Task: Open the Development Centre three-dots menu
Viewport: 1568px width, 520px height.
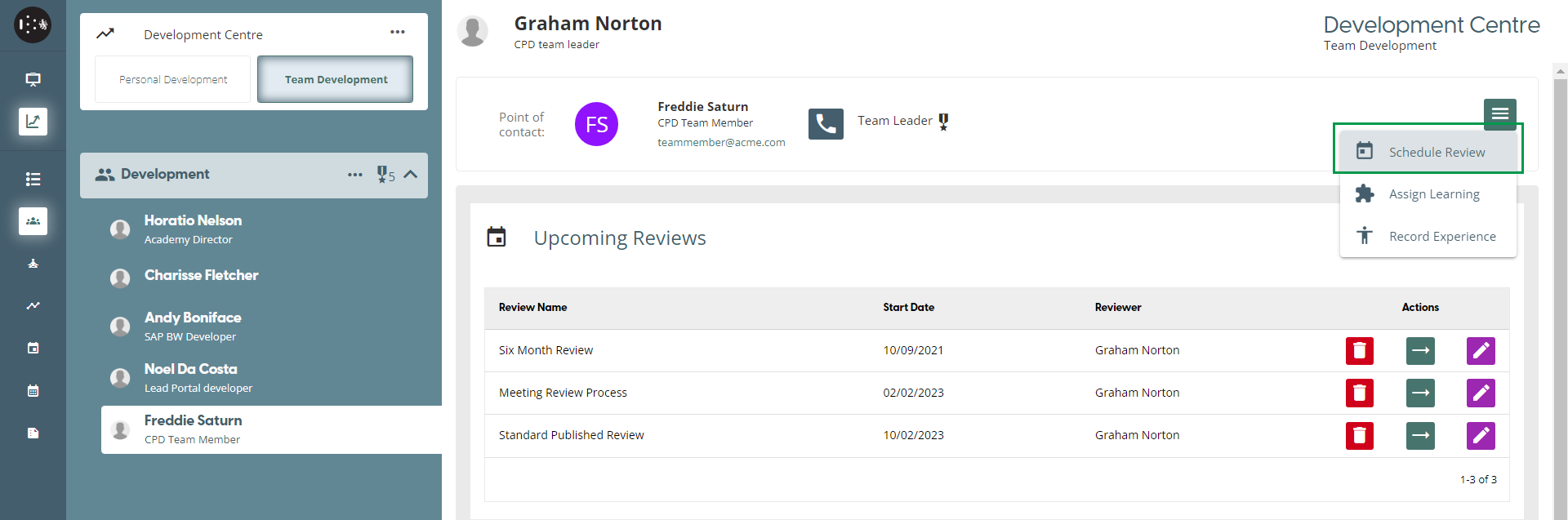Action: 398,33
